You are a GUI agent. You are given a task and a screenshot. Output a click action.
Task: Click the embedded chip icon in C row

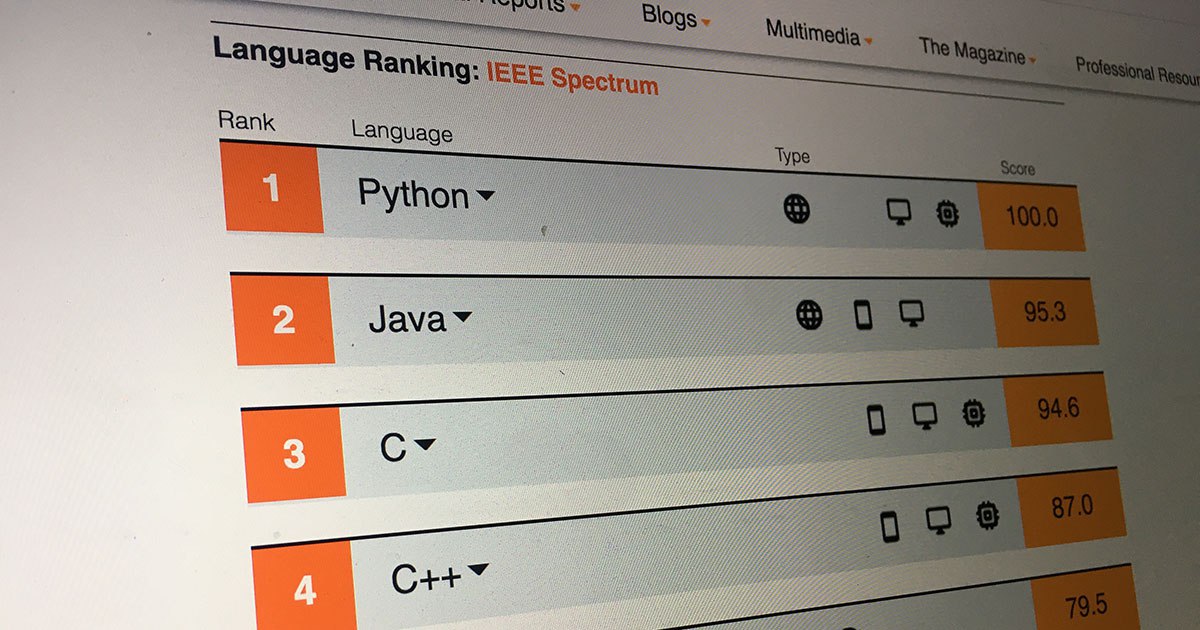[973, 413]
